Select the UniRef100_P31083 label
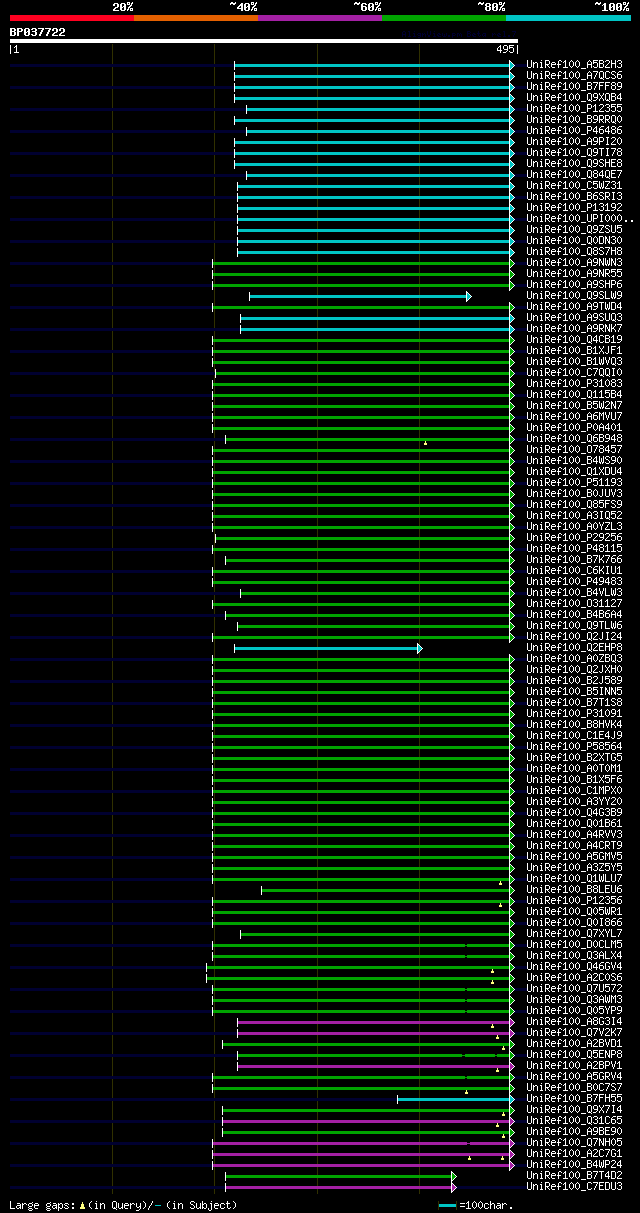Image resolution: width=640 pixels, height=1213 pixels. pyautogui.click(x=574, y=383)
